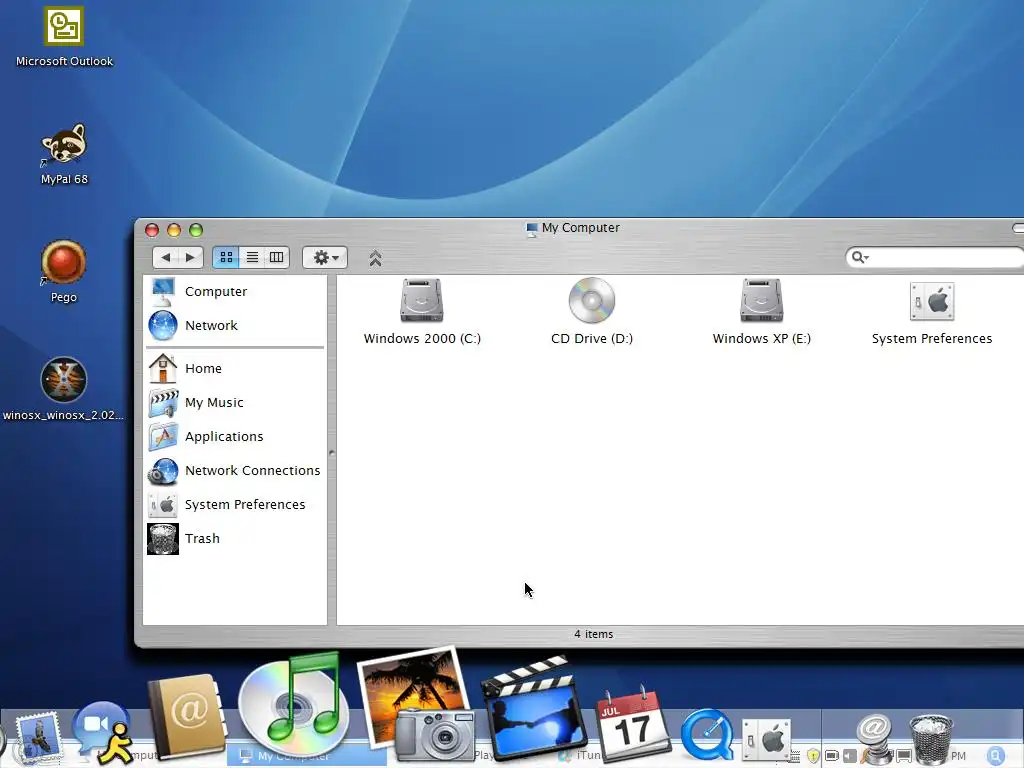Click the double up-chevron toolbar icon
This screenshot has height=768, width=1024.
pos(375,259)
